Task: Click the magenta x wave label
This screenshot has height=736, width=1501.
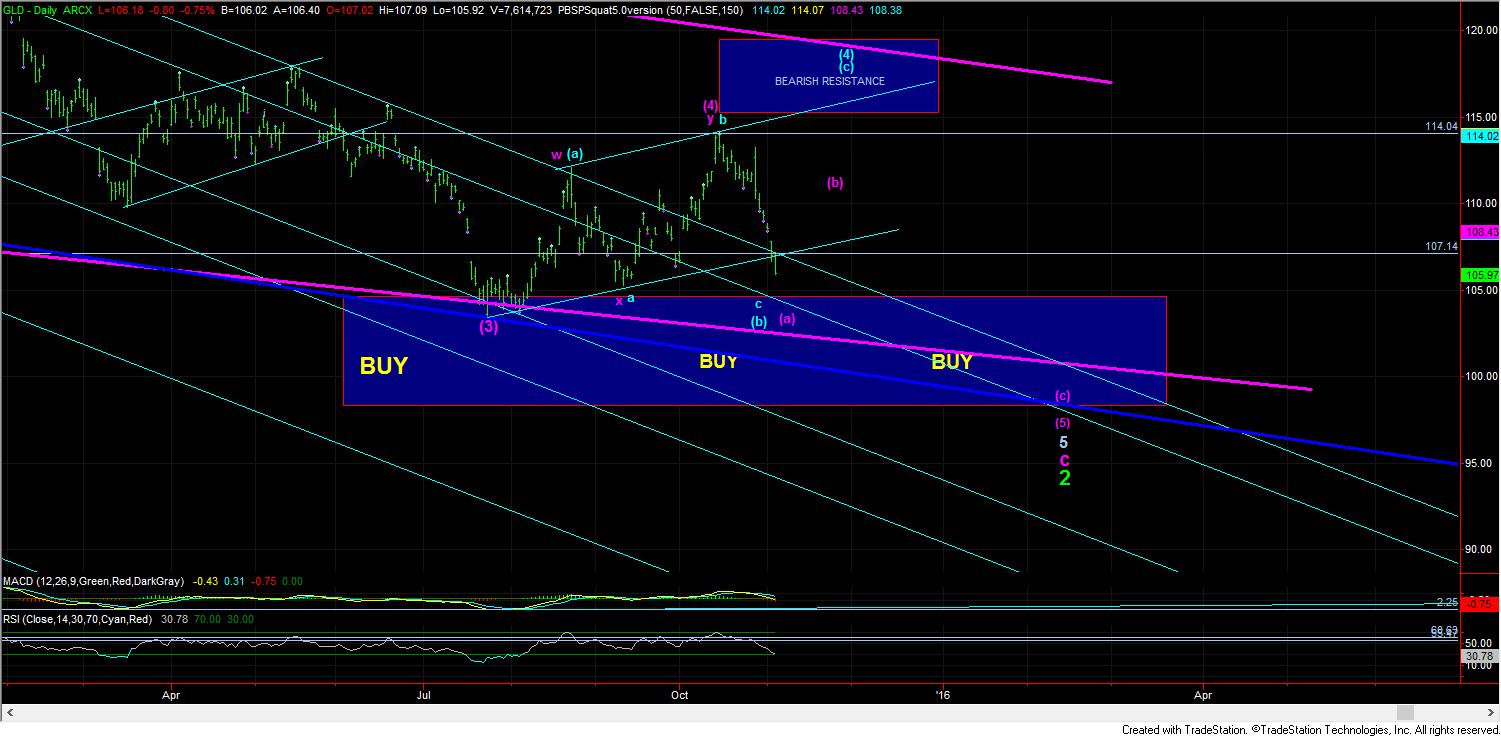Action: tap(619, 300)
